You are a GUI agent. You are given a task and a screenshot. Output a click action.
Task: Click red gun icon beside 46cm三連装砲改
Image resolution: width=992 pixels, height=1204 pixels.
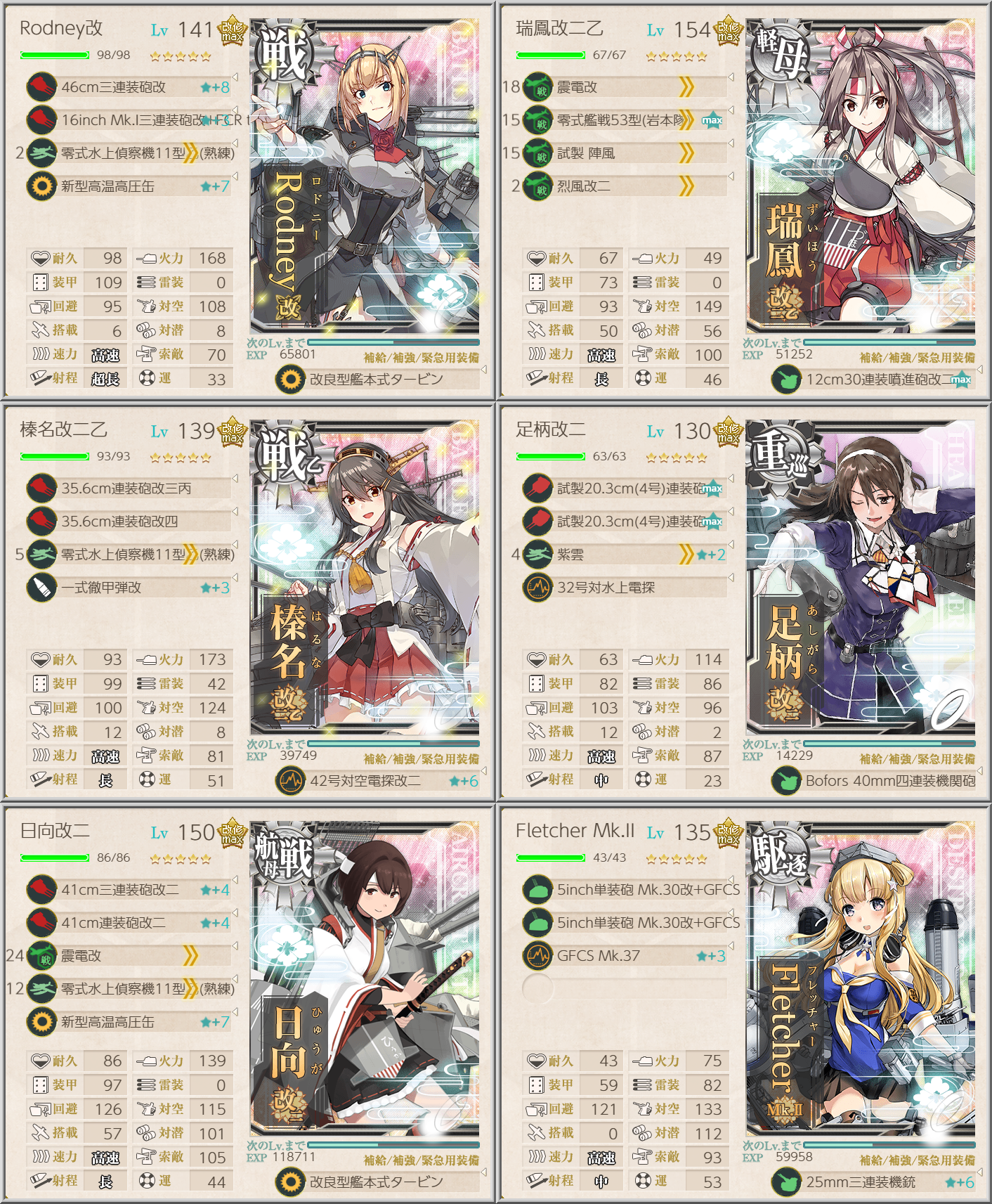(x=41, y=87)
